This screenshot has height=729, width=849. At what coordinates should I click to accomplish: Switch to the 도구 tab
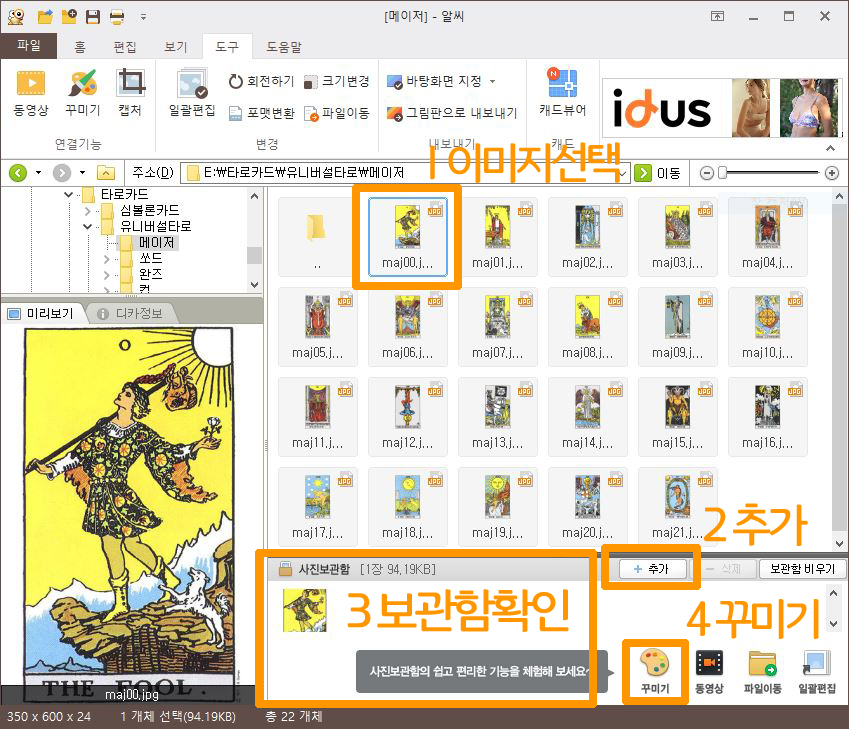click(x=227, y=47)
